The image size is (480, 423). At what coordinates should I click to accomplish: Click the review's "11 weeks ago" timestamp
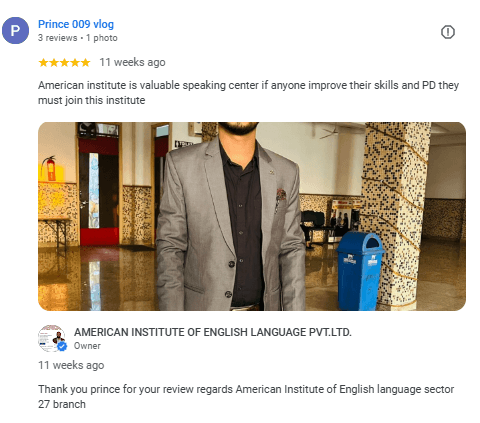pyautogui.click(x=132, y=62)
